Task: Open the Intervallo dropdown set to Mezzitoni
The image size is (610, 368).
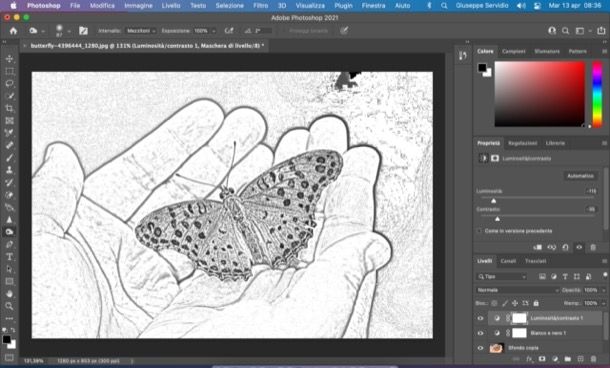Action: 141,31
